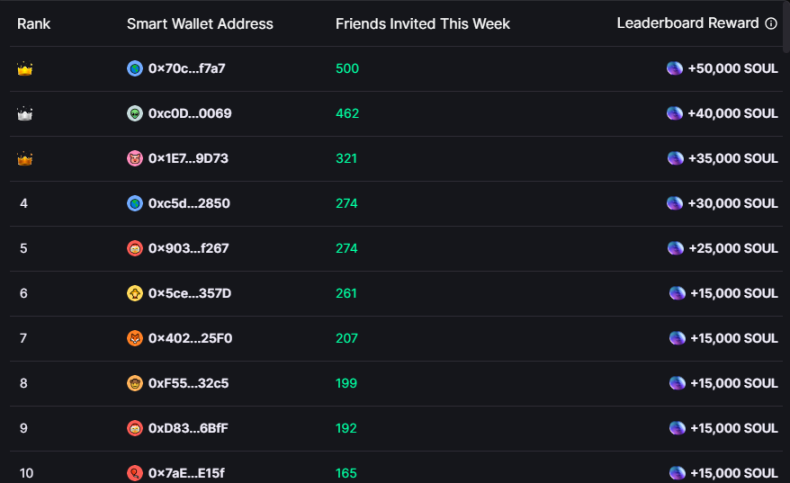Click the Friends Invited This Week column header

coord(422,24)
